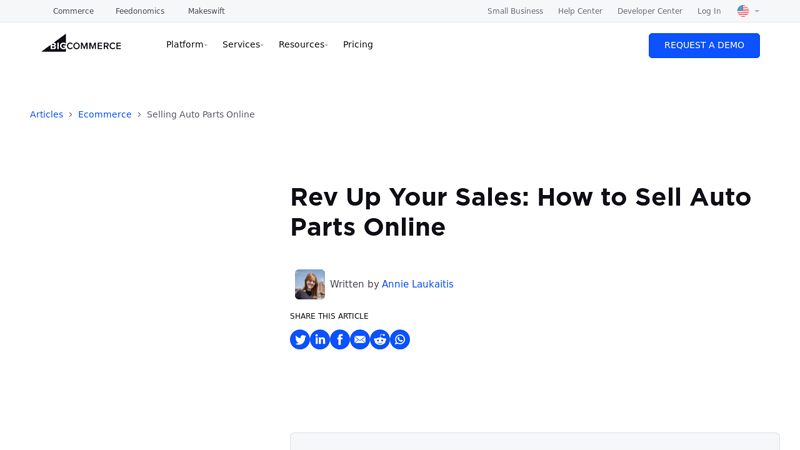Share article via email icon
The image size is (800, 450).
[360, 340]
